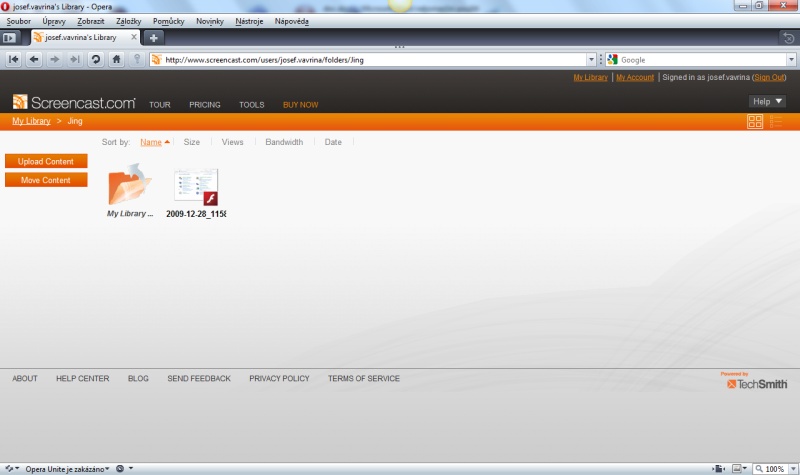Open the My Account link

pos(635,78)
